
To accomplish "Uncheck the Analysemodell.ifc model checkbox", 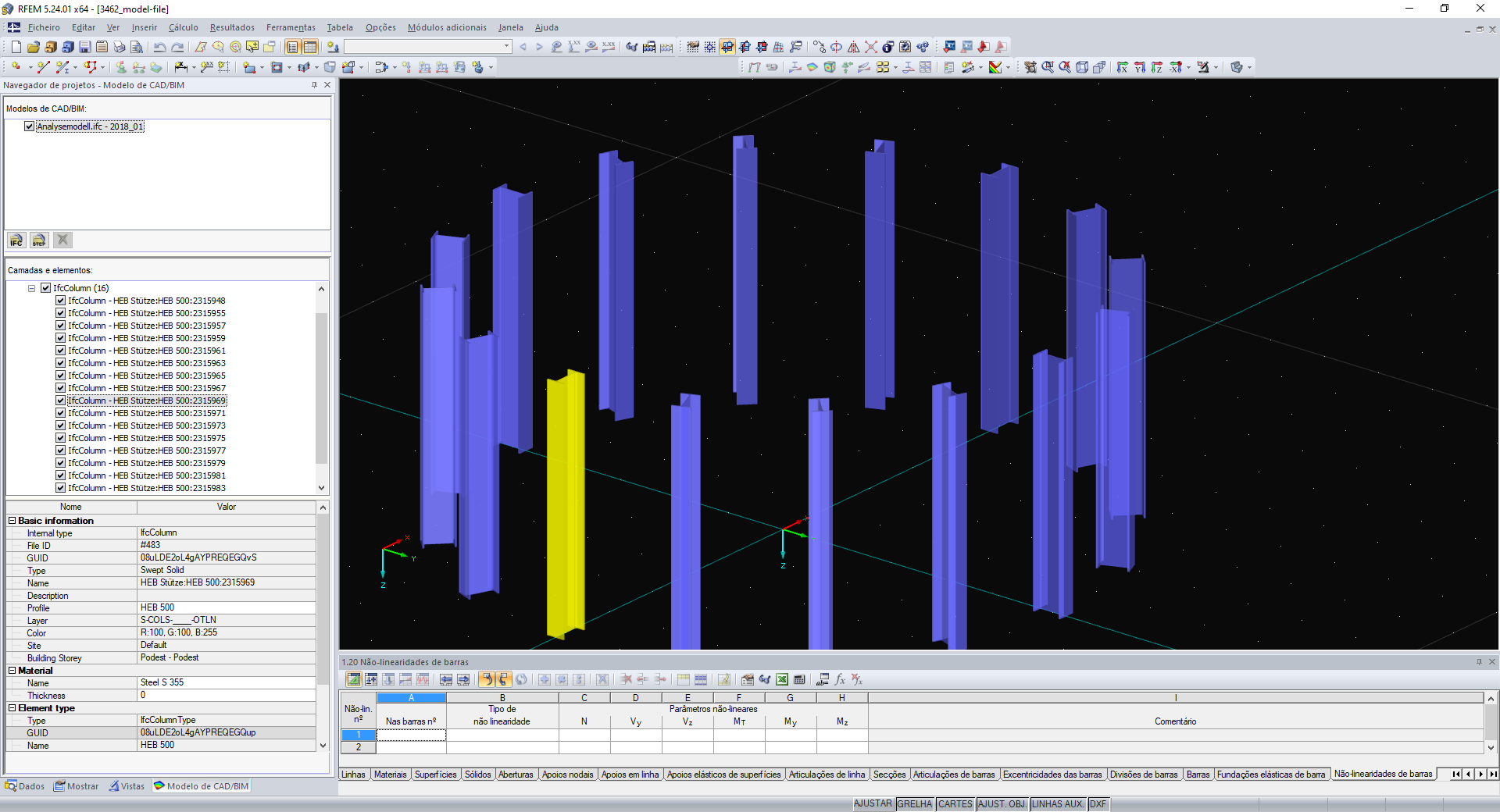I will coord(29,126).
